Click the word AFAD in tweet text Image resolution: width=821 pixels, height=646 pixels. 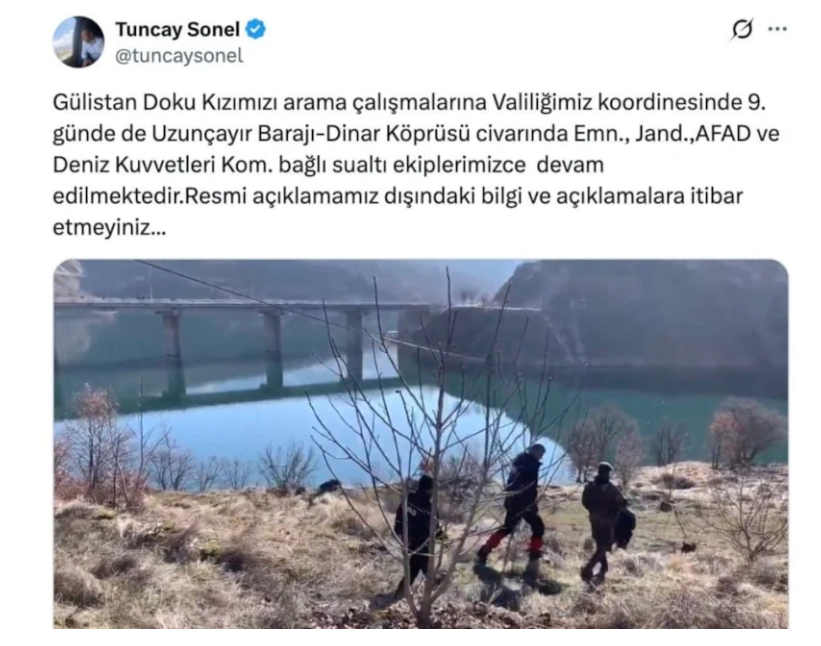[725, 133]
